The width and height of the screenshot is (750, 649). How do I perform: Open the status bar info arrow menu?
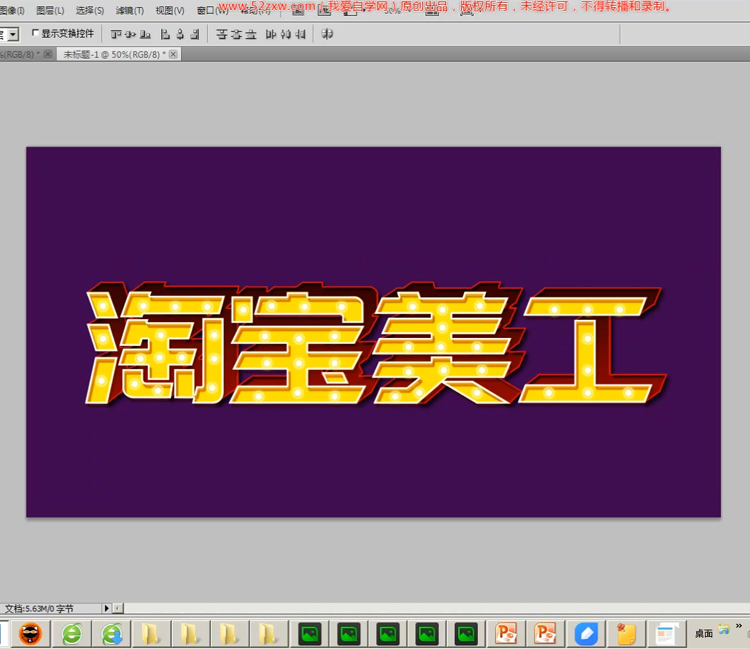pos(106,608)
